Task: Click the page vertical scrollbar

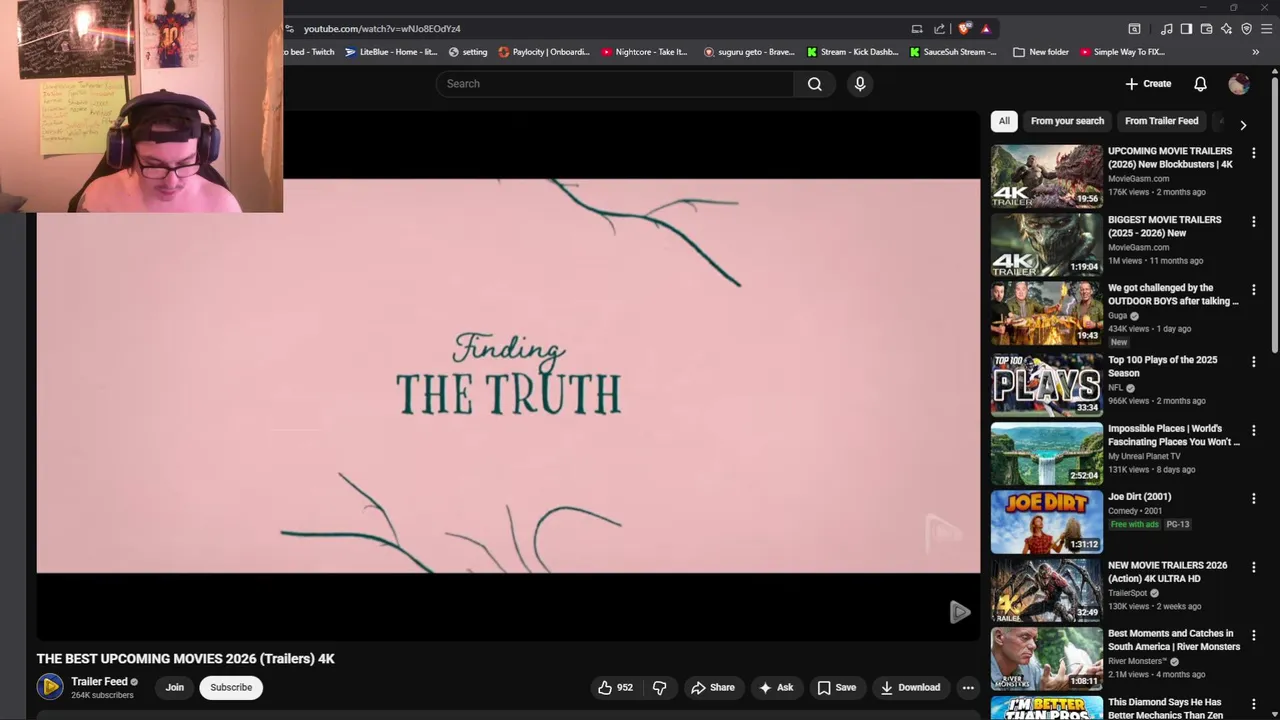Action: tap(1275, 215)
